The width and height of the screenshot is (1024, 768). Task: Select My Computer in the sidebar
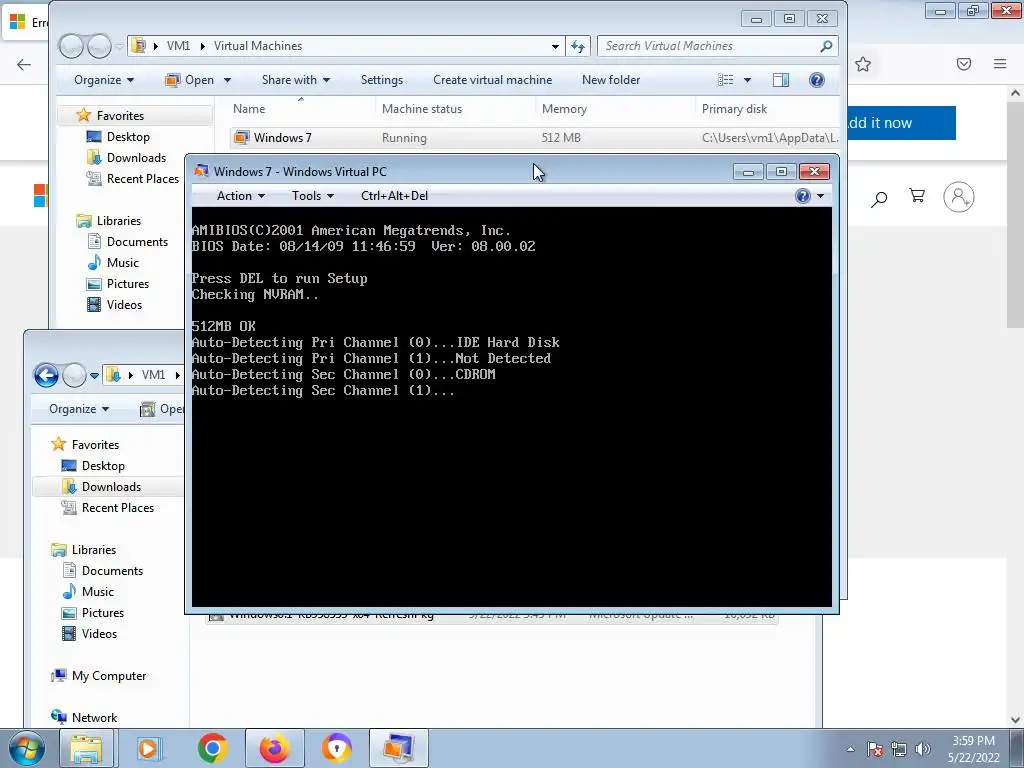[108, 676]
